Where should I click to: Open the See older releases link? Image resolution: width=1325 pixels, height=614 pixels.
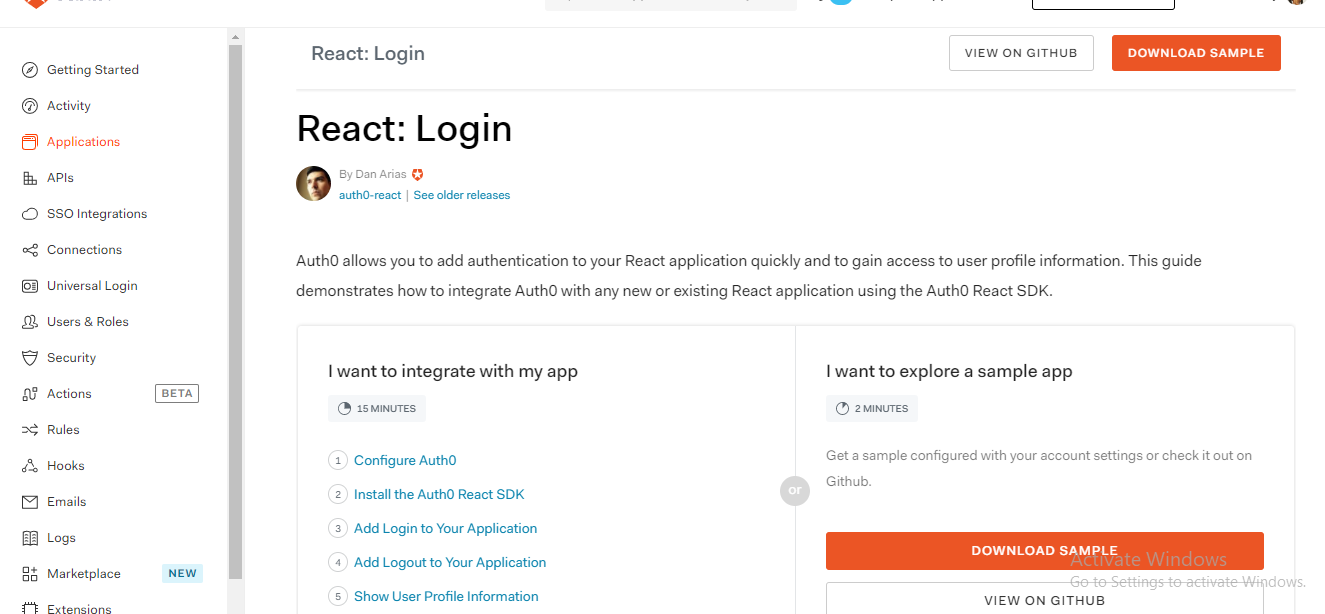pyautogui.click(x=461, y=195)
